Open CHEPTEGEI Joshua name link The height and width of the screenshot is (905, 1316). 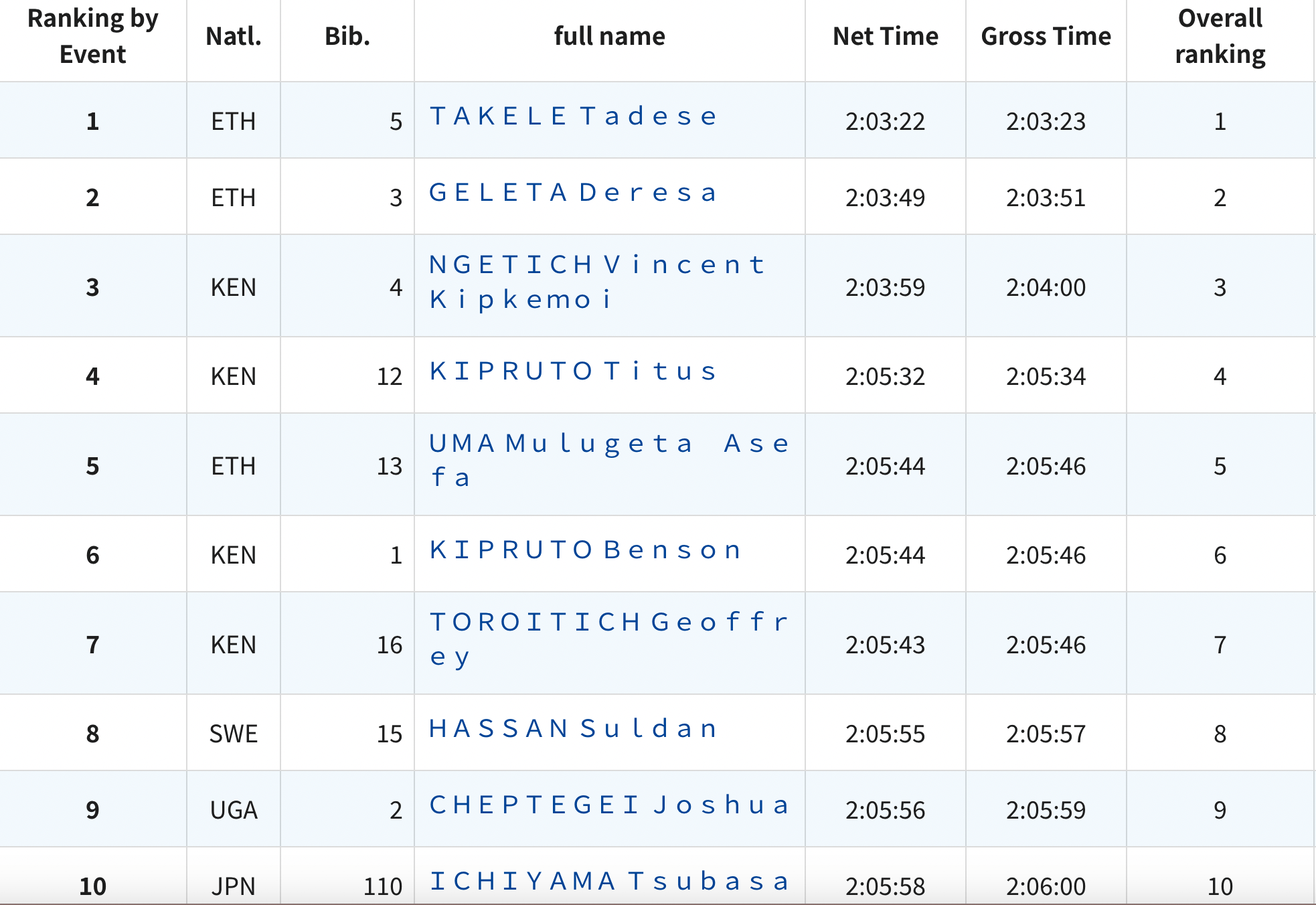click(608, 805)
